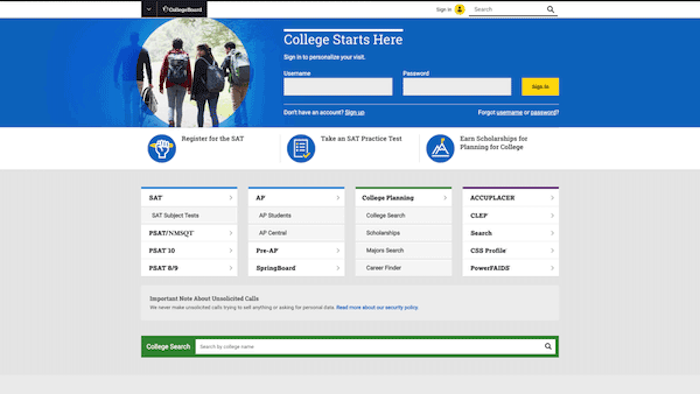Open the CollegeBoard logo in header
The height and width of the screenshot is (394, 700).
point(182,9)
